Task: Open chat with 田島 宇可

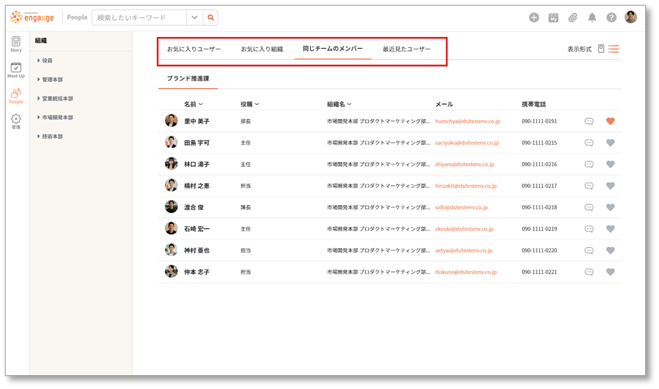Action: (x=589, y=143)
